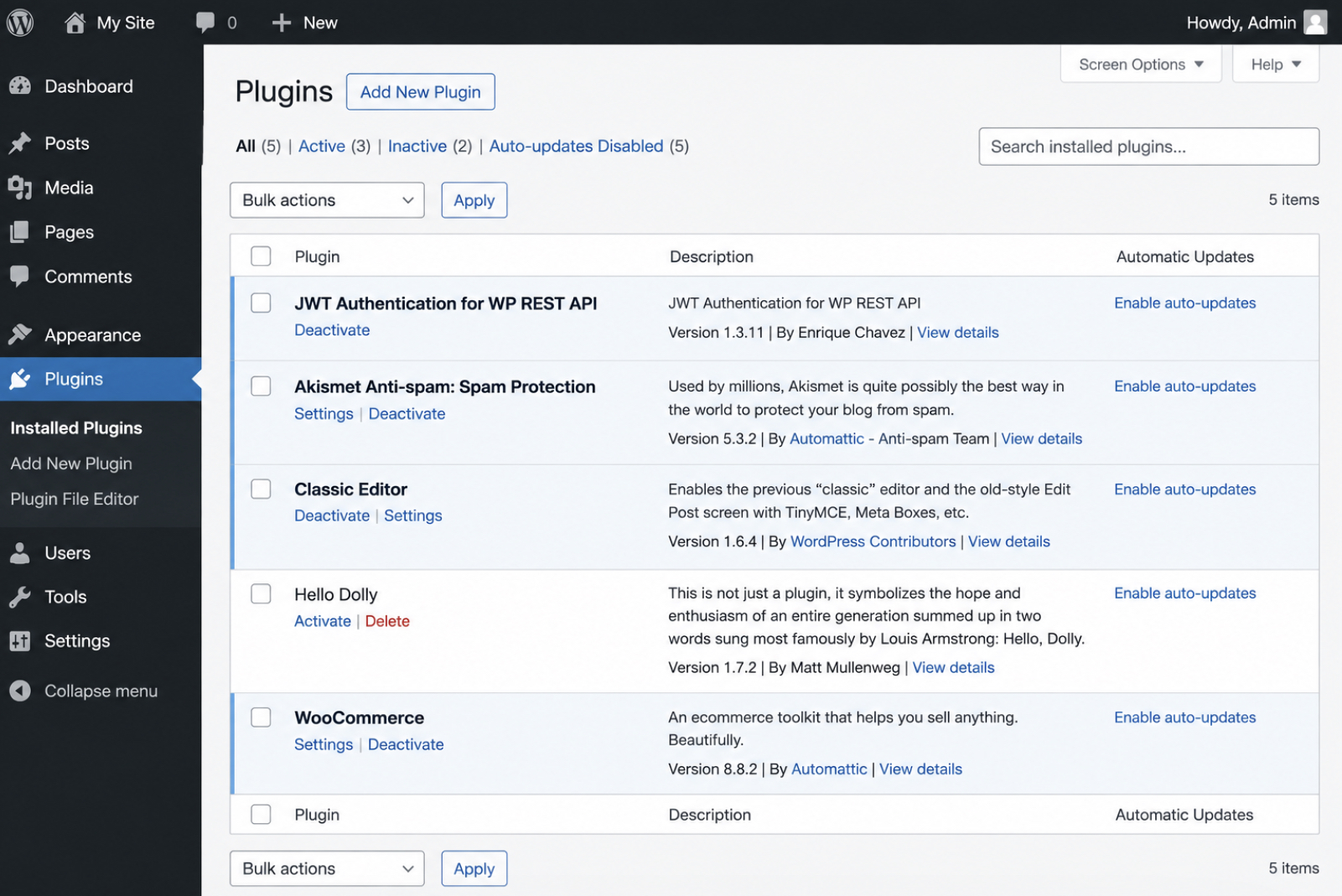Click the Pages icon in sidebar
Screen dimensions: 1342x896
[20, 232]
